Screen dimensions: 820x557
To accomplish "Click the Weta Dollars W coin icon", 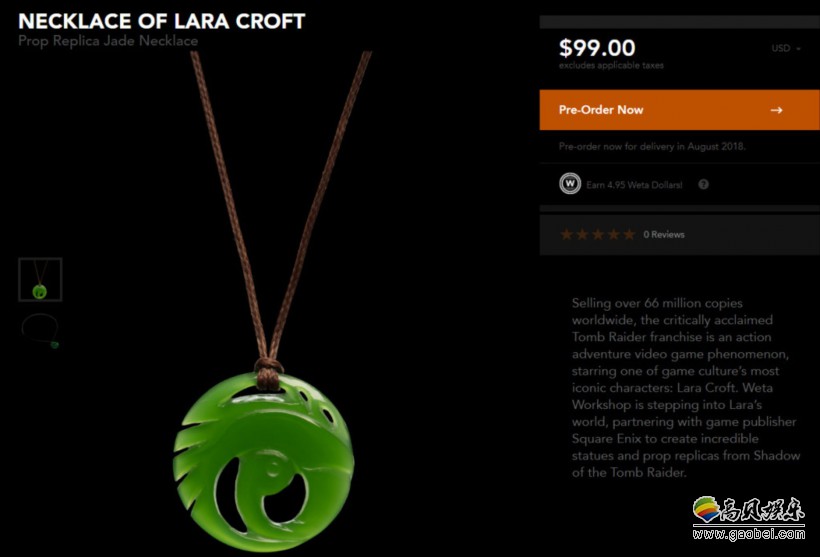I will point(570,184).
